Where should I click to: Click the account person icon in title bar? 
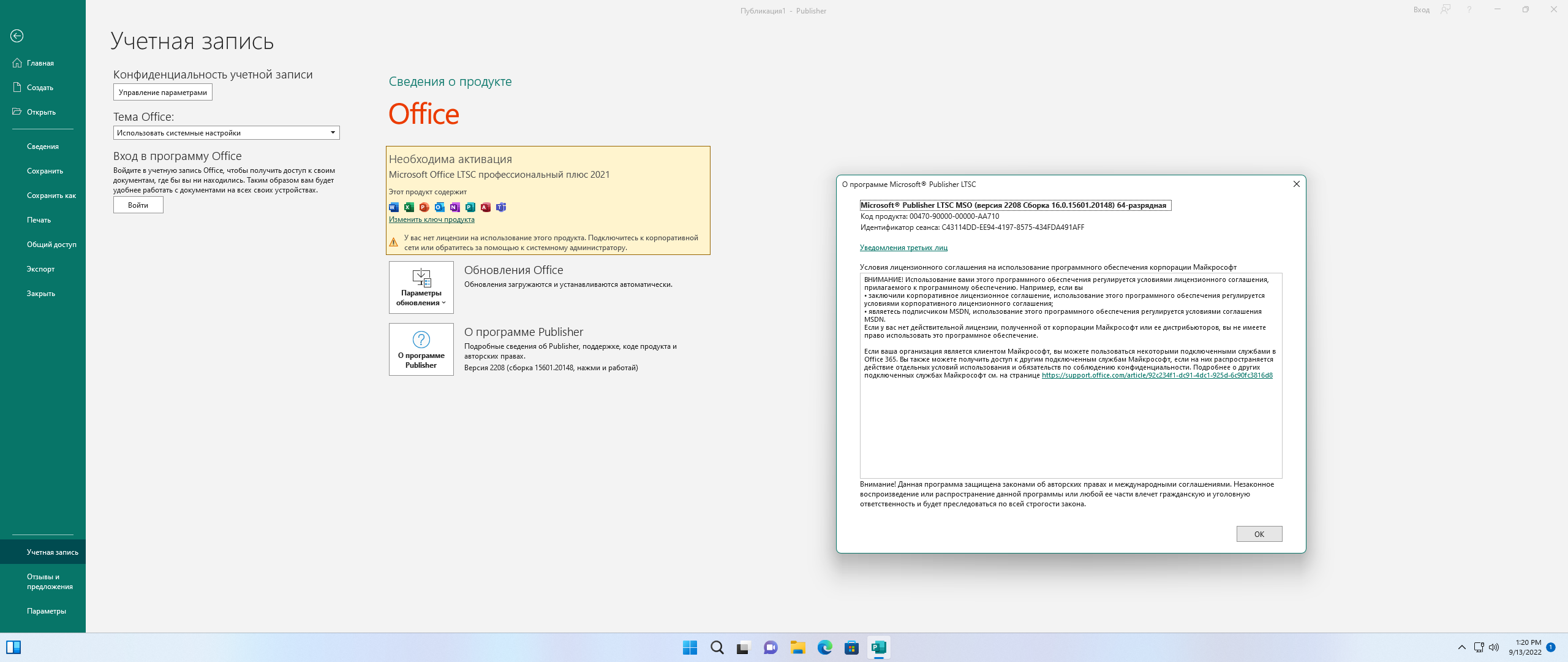click(x=1446, y=10)
